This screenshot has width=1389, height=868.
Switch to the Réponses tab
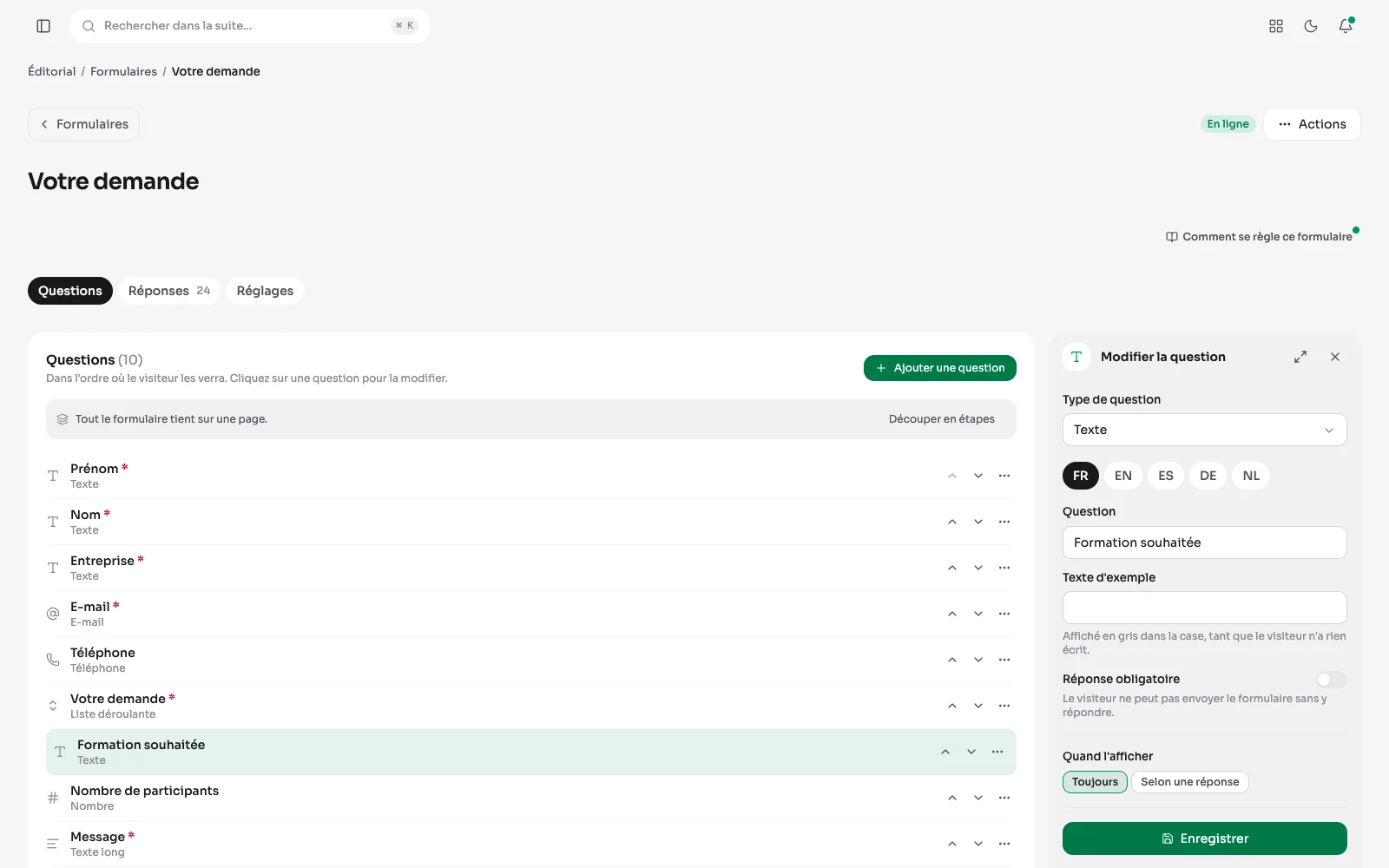pos(169,291)
